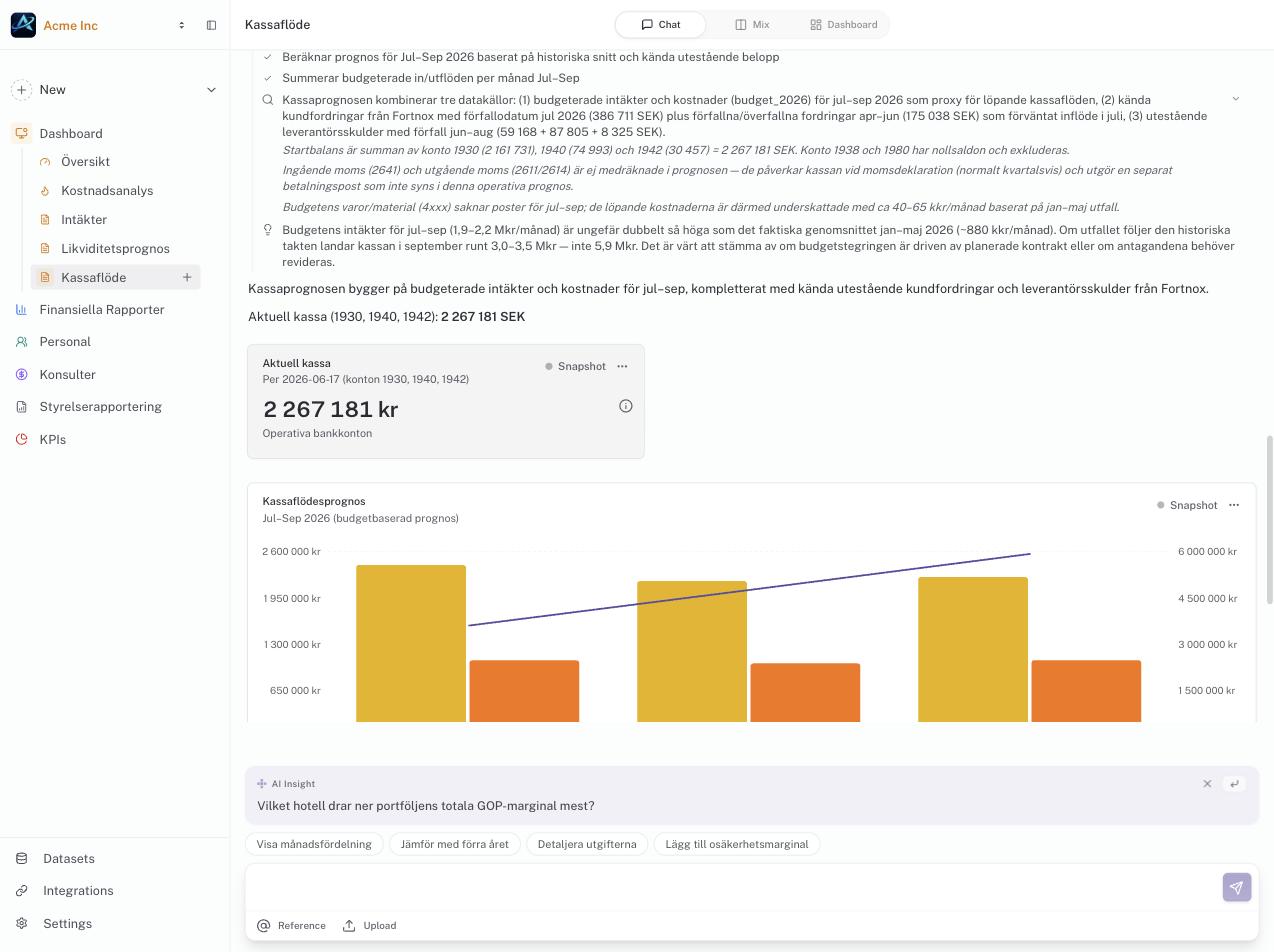Collapse the sidebar with the panel icon

coord(211,25)
